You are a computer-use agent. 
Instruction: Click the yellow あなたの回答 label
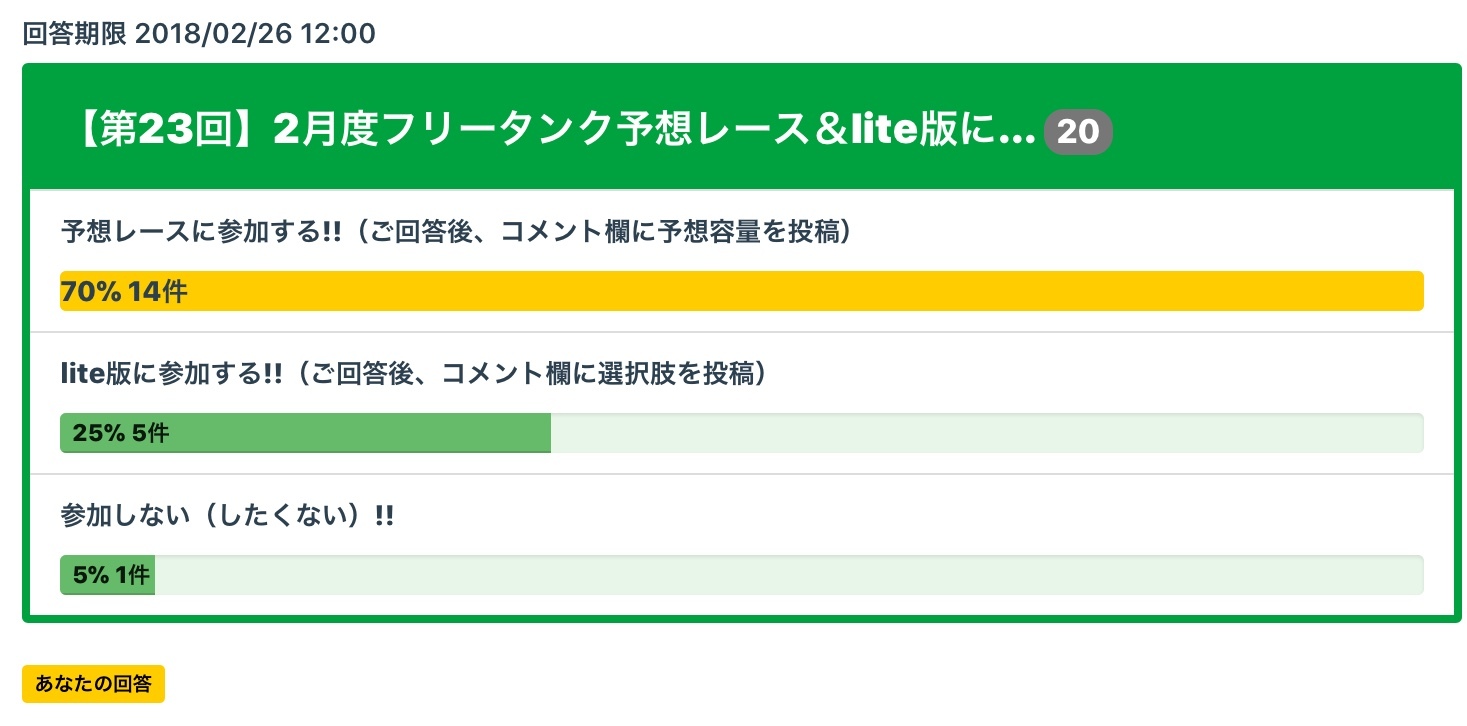pos(93,684)
